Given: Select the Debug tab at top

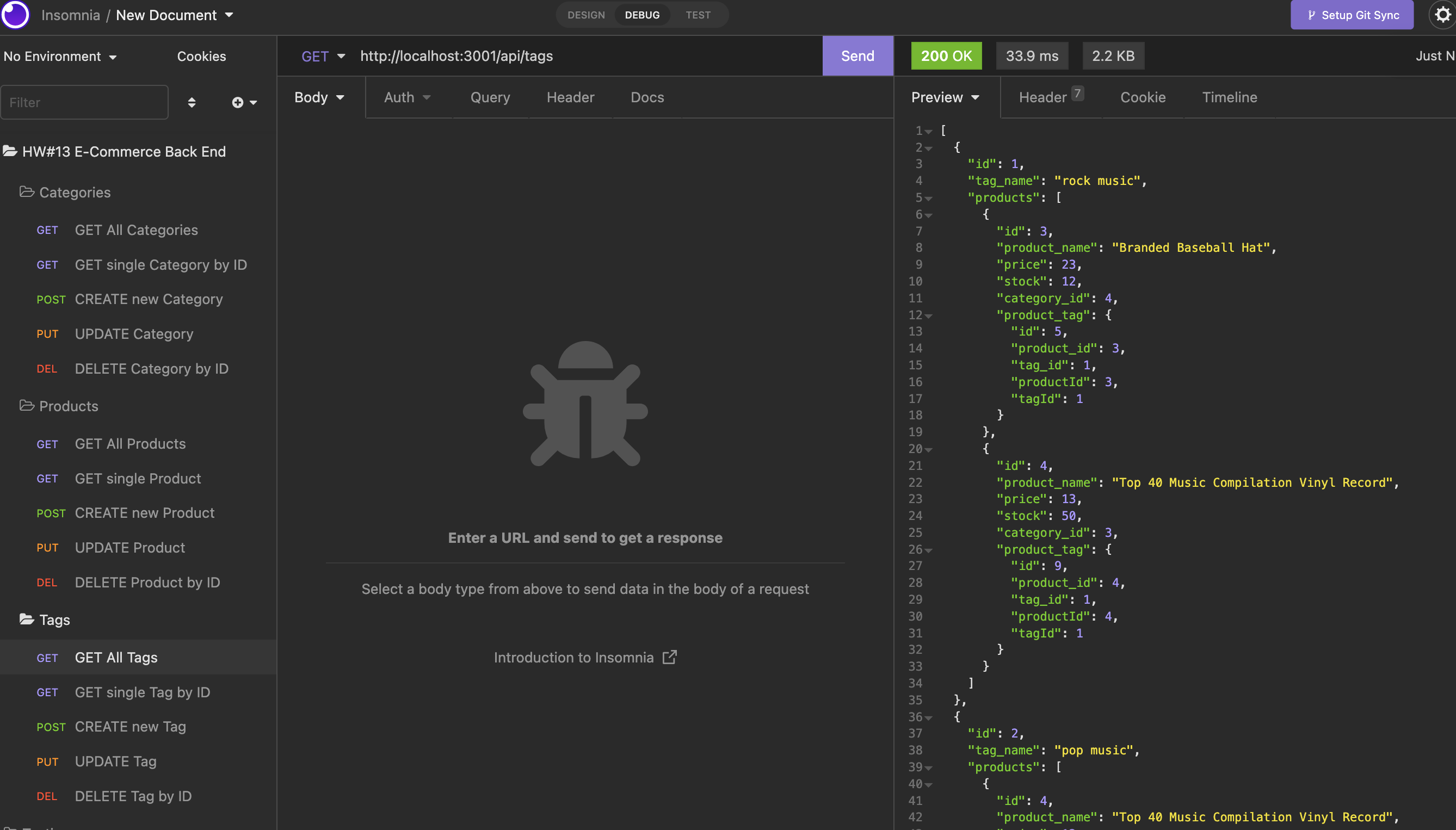Looking at the screenshot, I should coord(640,14).
